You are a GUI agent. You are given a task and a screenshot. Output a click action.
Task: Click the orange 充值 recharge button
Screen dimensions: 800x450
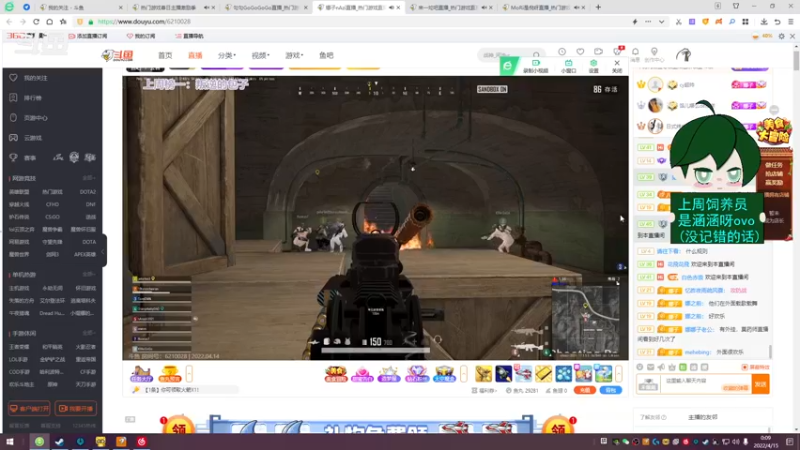pos(585,390)
